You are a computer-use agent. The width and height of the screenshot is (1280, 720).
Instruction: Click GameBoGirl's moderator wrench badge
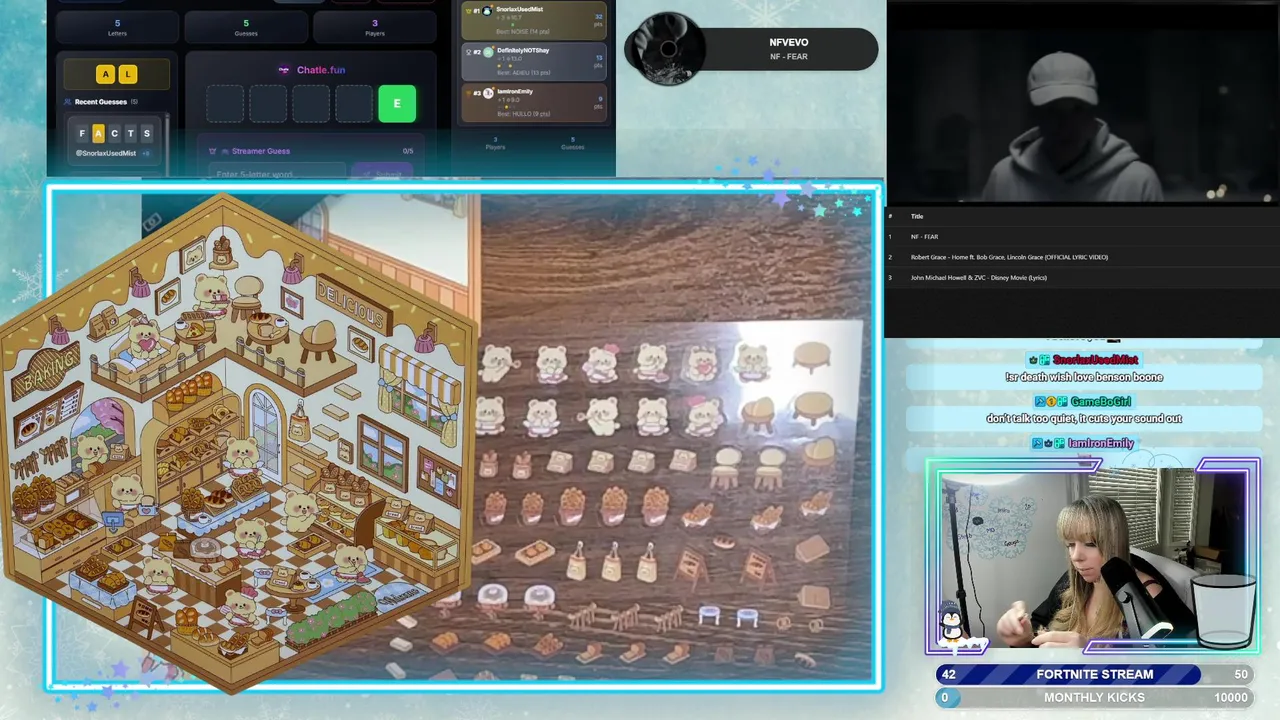1038,402
